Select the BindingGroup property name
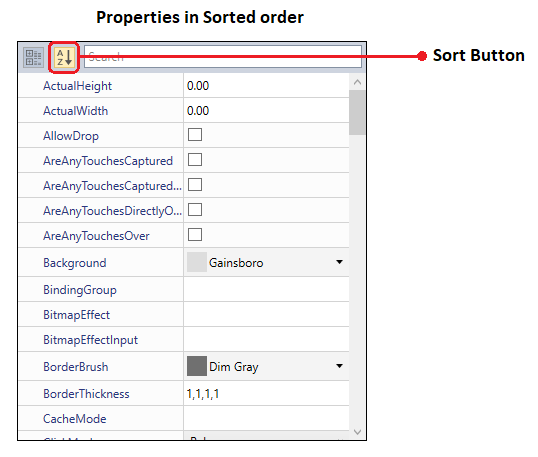The image size is (538, 457). 80,290
